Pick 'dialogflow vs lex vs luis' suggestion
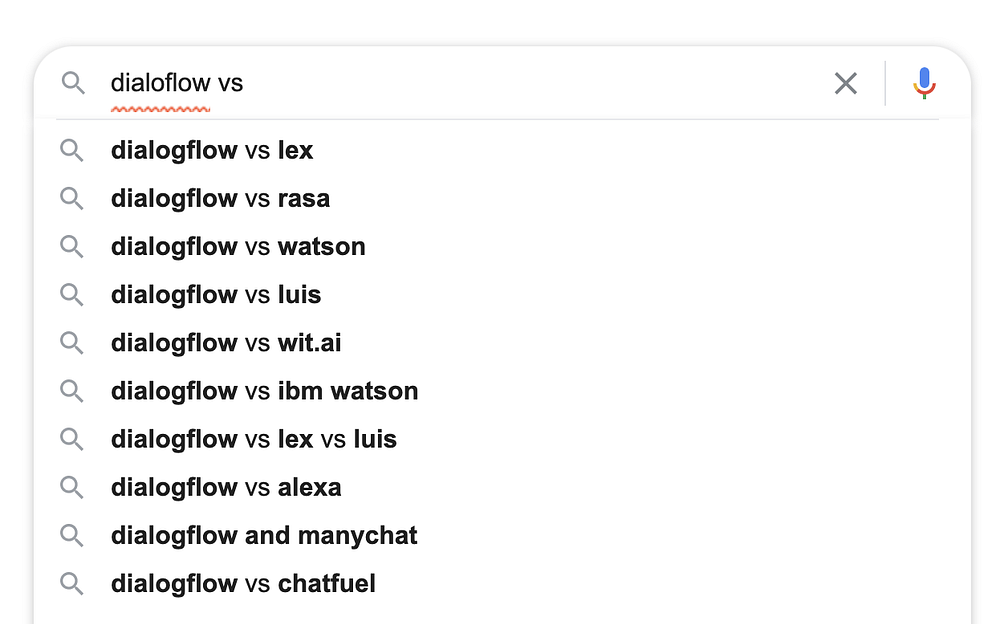 [254, 439]
